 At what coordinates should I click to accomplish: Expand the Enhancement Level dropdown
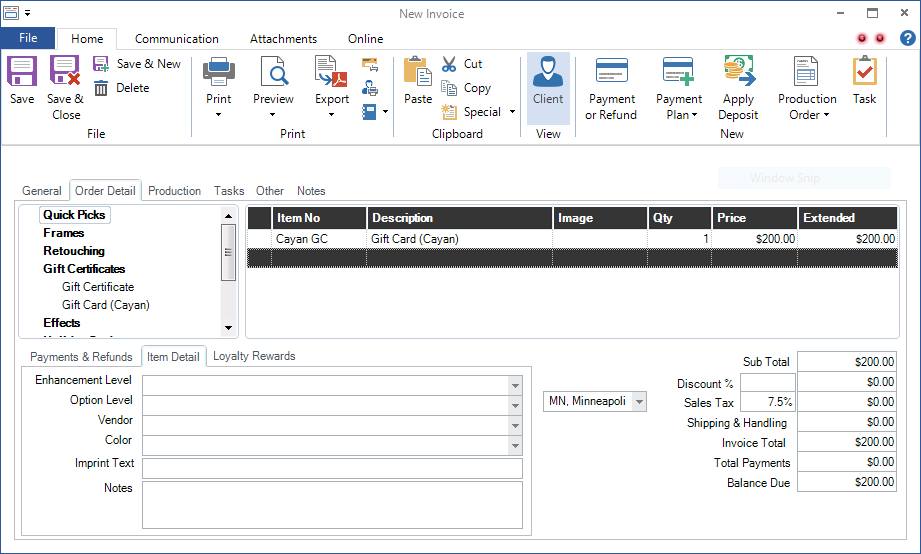click(515, 386)
